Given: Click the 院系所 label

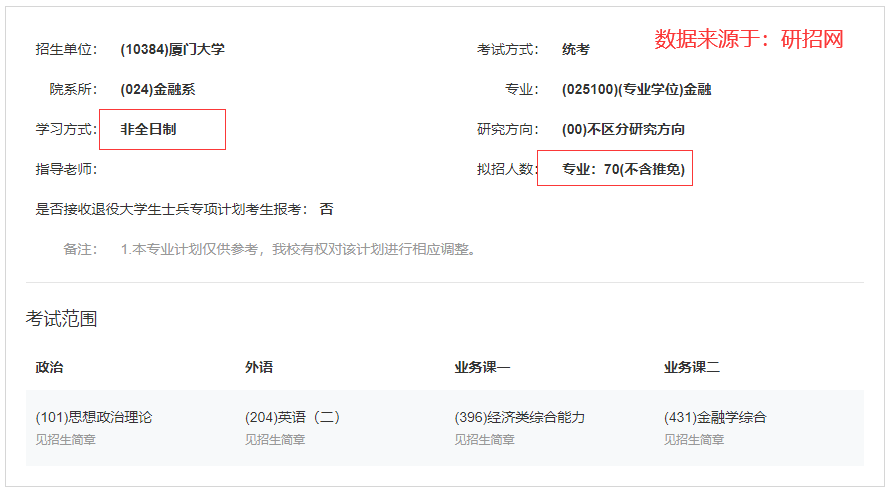Looking at the screenshot, I should [x=73, y=90].
